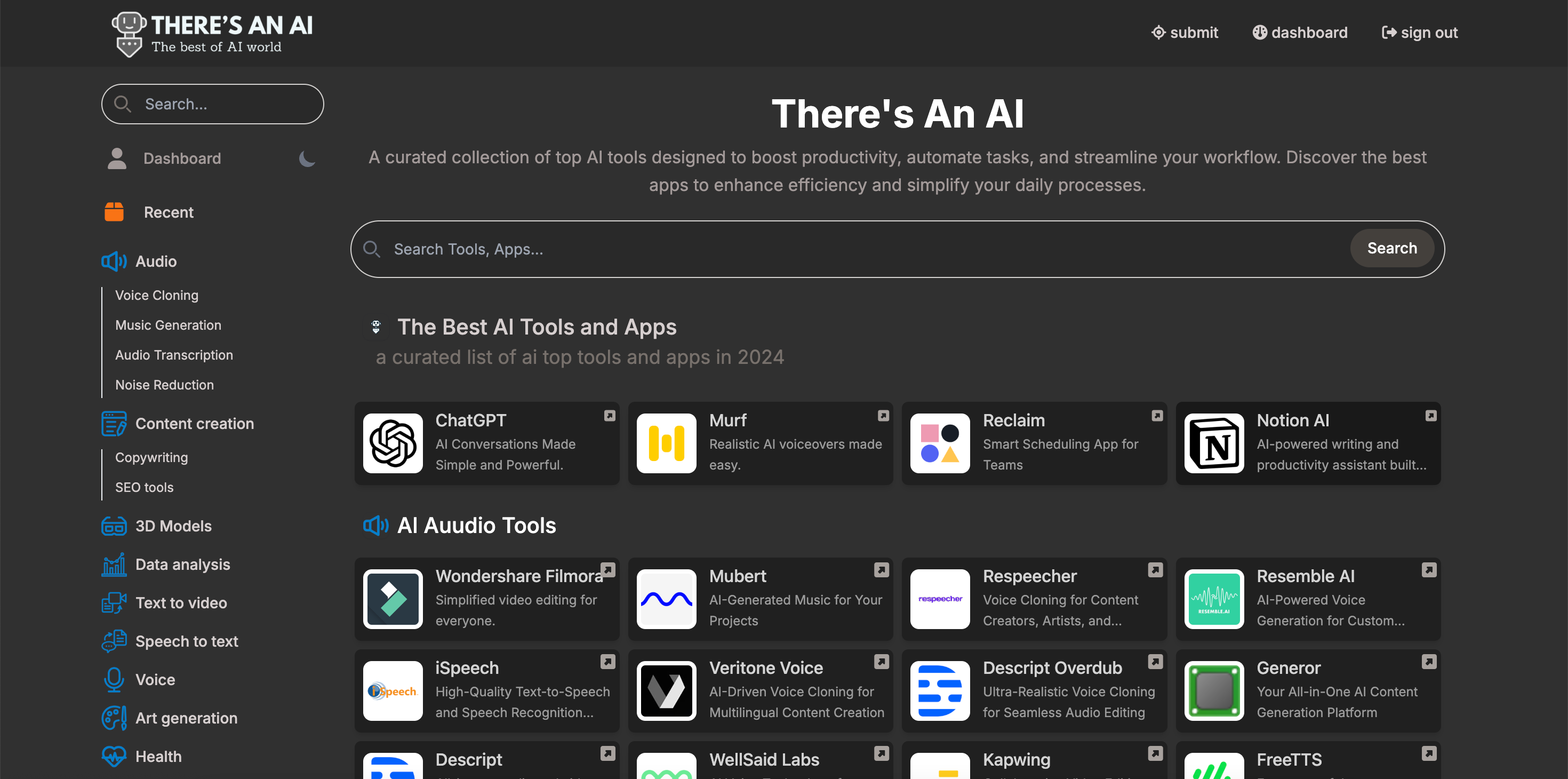Screen dimensions: 1568x779
Task: Open the Respeecher tool card title
Action: [1030, 576]
